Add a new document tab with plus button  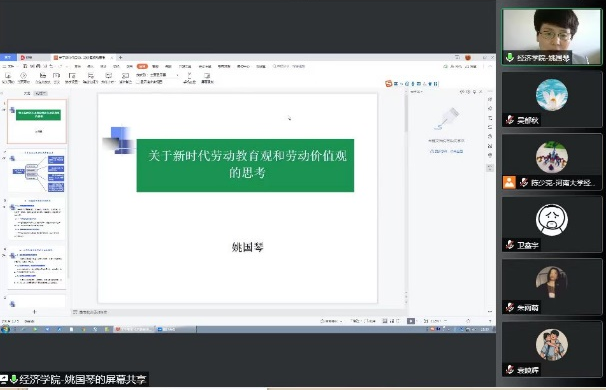(x=121, y=57)
